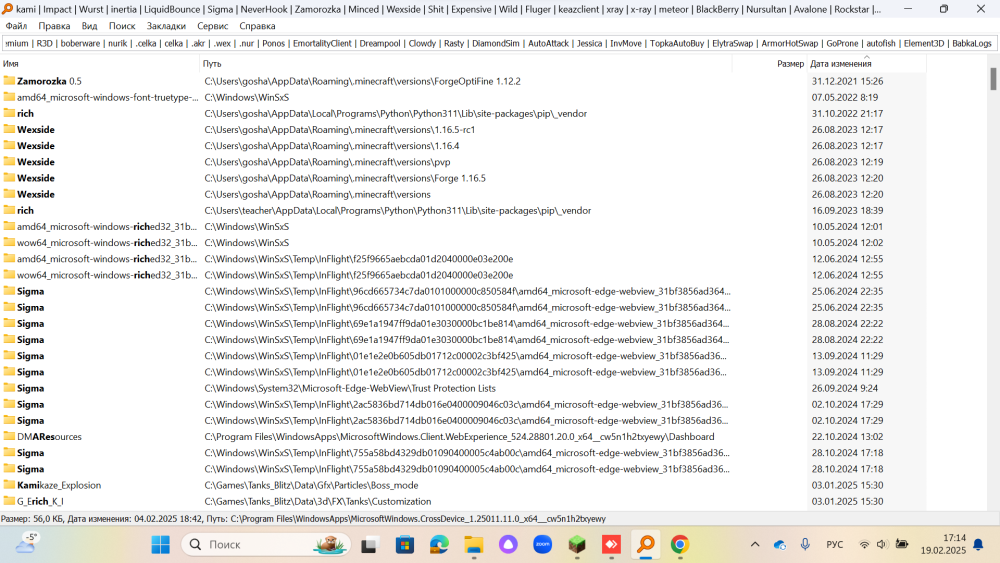
Task: Click the date 07.05.2022 8:19
Action: pyautogui.click(x=844, y=97)
